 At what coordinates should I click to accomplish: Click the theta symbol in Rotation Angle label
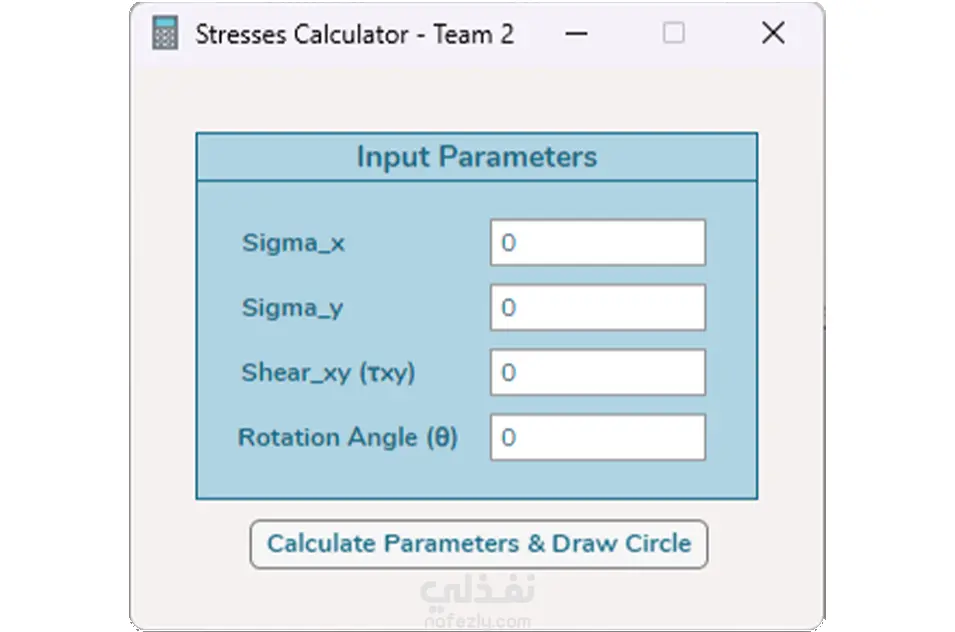tap(442, 438)
